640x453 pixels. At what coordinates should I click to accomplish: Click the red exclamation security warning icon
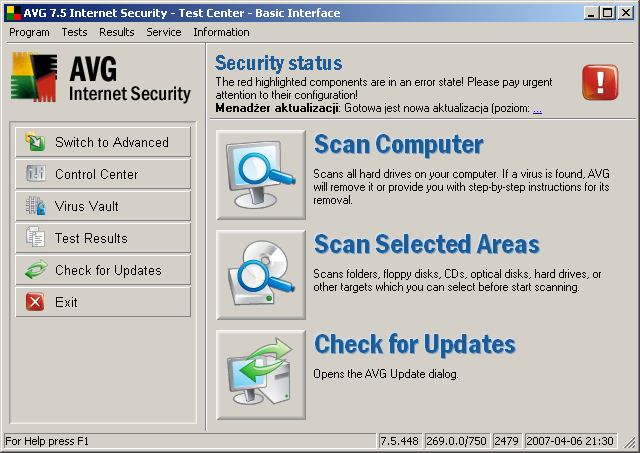[x=600, y=82]
